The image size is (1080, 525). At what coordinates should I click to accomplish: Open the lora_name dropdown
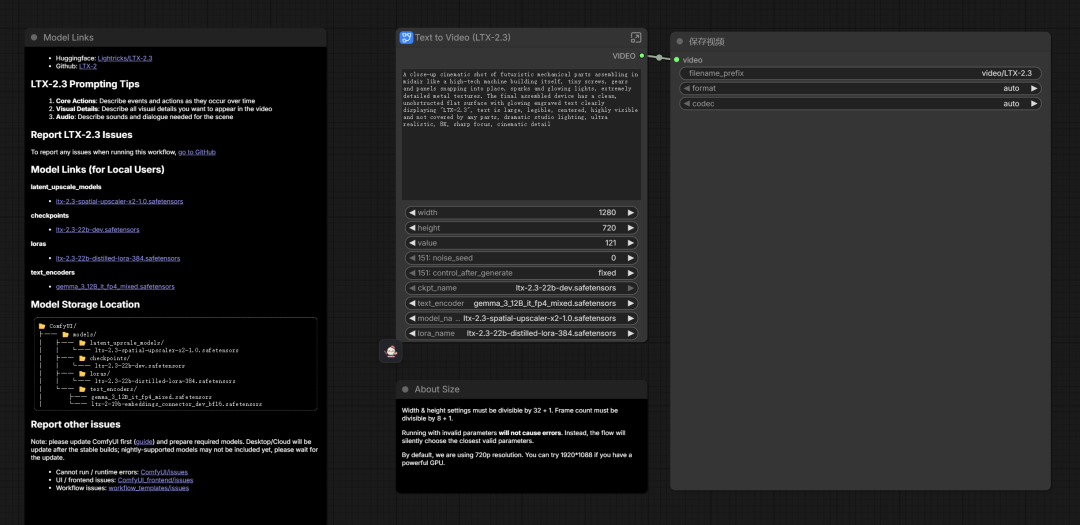(x=521, y=333)
